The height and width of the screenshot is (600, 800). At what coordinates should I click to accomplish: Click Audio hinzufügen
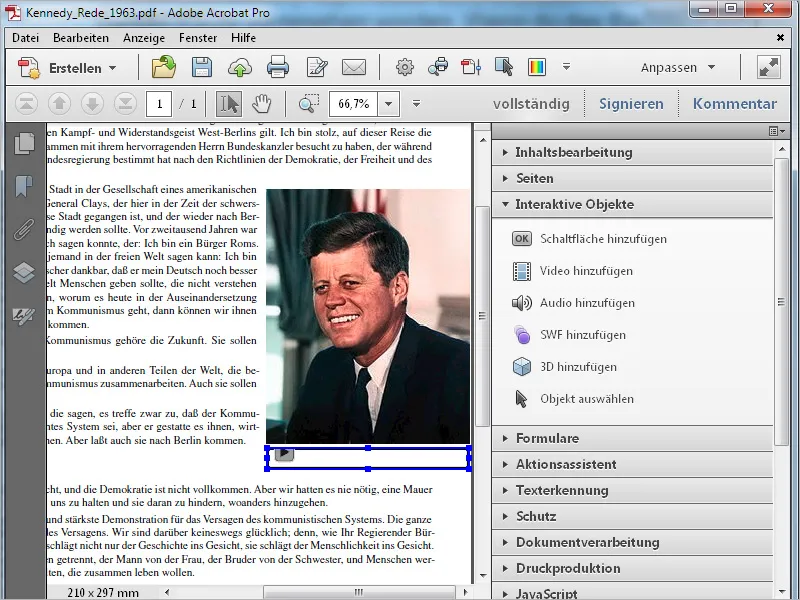[x=573, y=303]
